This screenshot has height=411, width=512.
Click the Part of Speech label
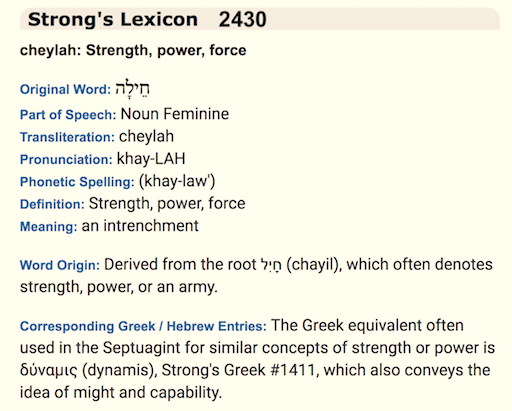(x=68, y=115)
